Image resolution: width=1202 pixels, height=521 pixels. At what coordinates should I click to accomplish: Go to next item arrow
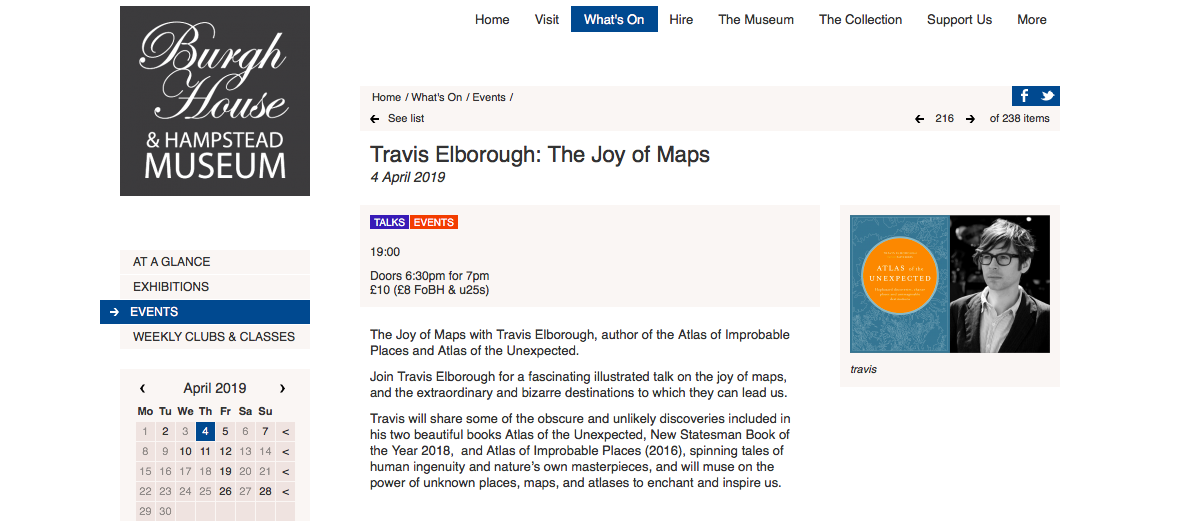click(969, 118)
